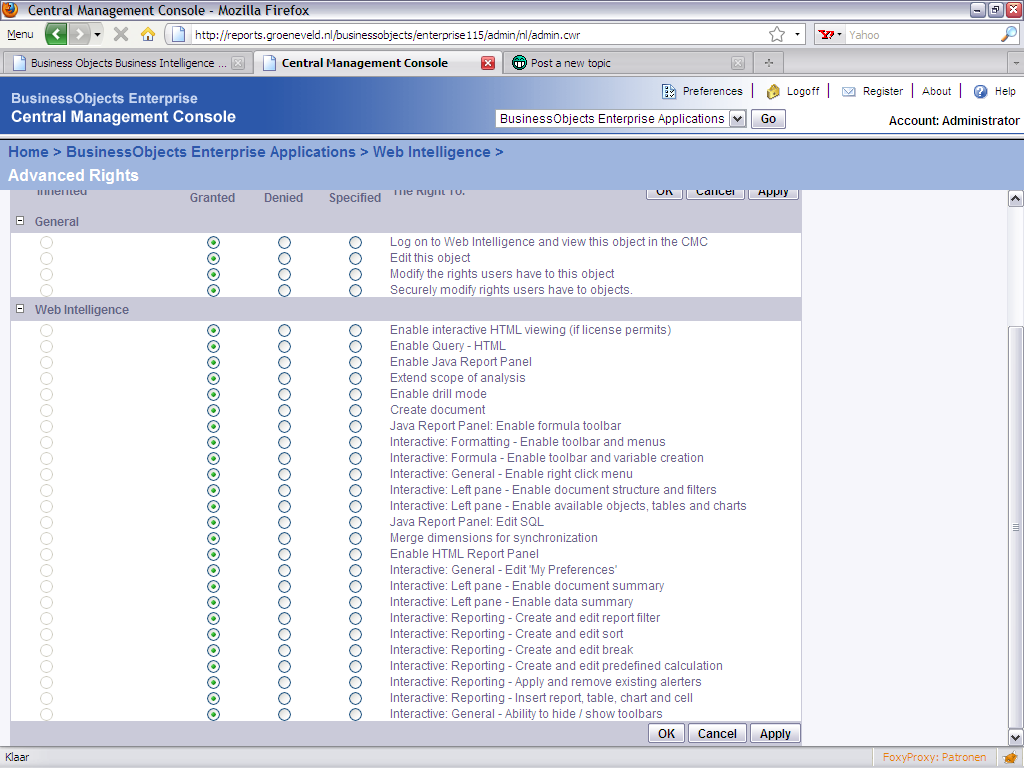
Task: Collapse the General rights section
Action: [x=20, y=221]
